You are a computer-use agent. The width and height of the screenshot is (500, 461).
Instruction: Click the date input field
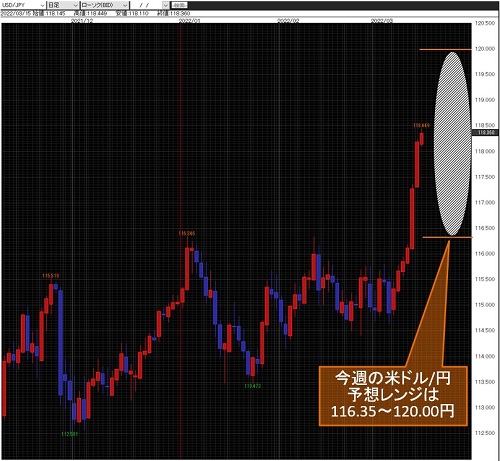point(146,5)
